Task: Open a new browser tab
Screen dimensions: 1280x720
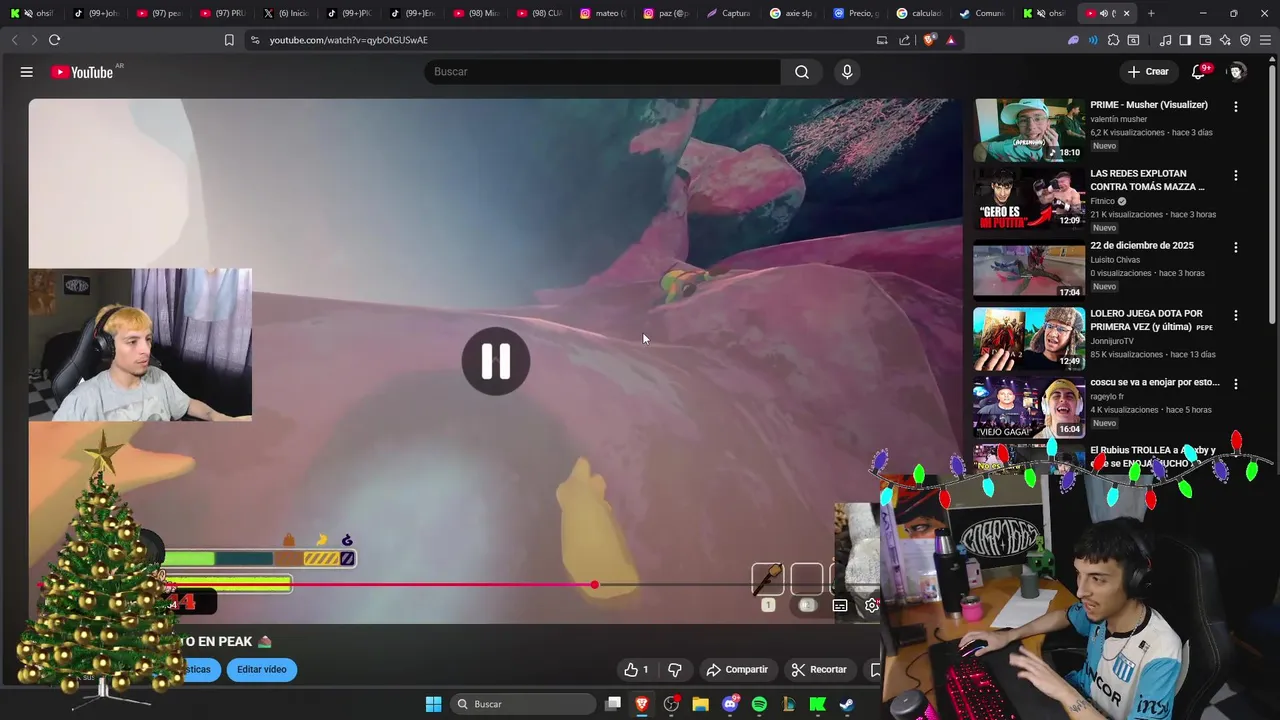Action: 1151,13
